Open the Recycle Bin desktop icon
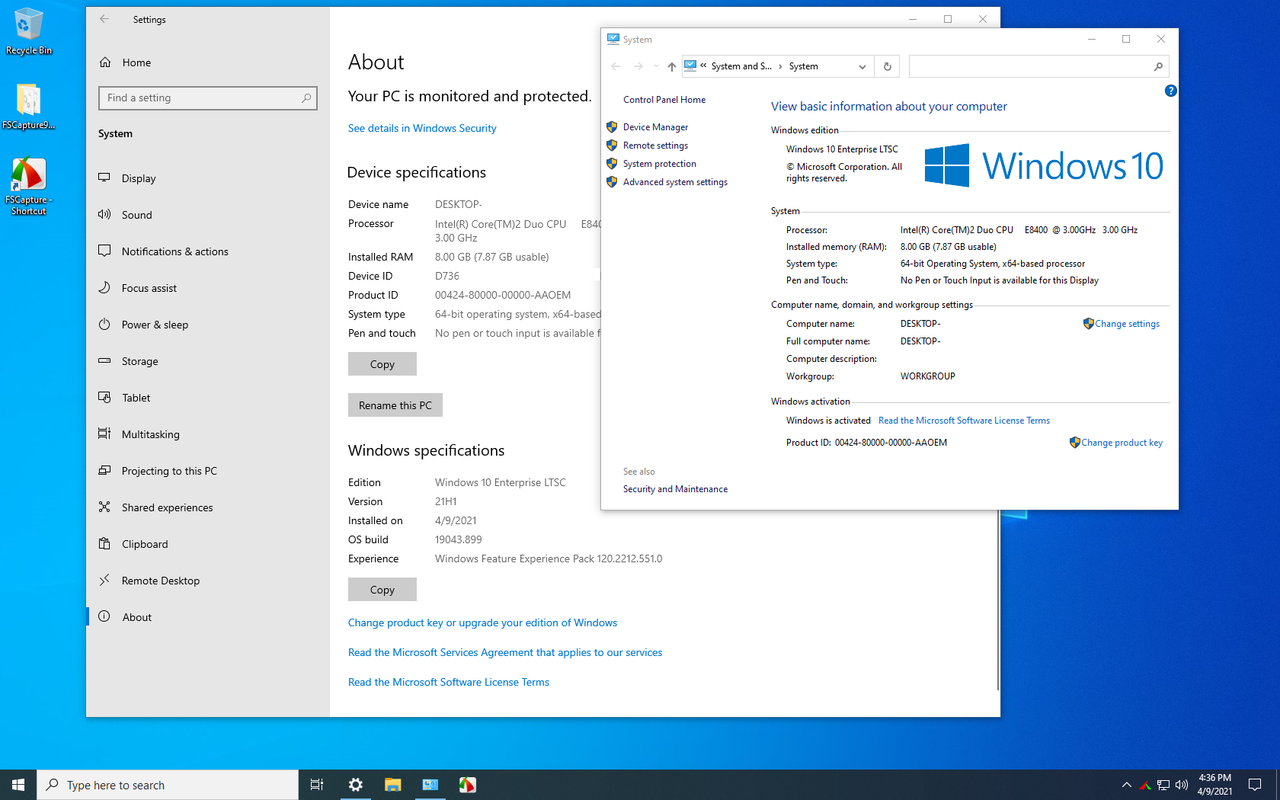Image resolution: width=1280 pixels, height=800 pixels. (28, 31)
